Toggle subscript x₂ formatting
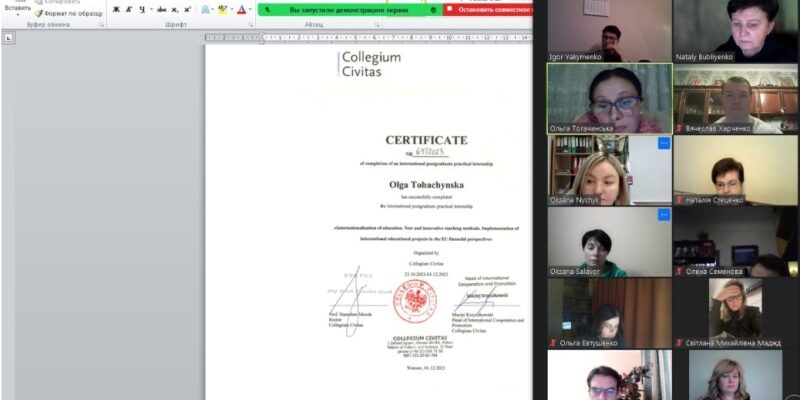The height and width of the screenshot is (400, 800). click(175, 9)
